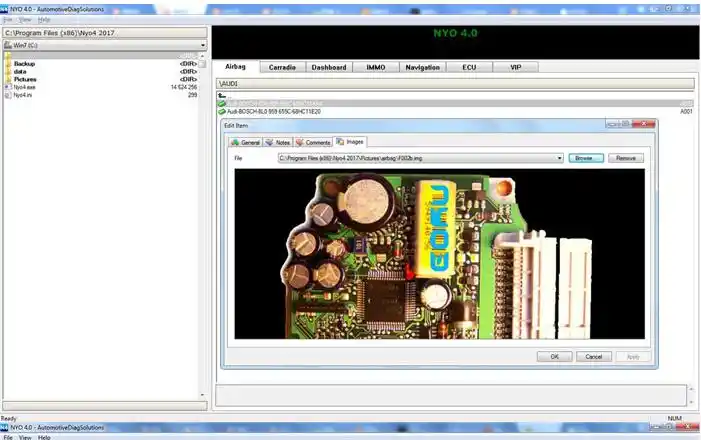Click the Remove button

click(x=626, y=158)
